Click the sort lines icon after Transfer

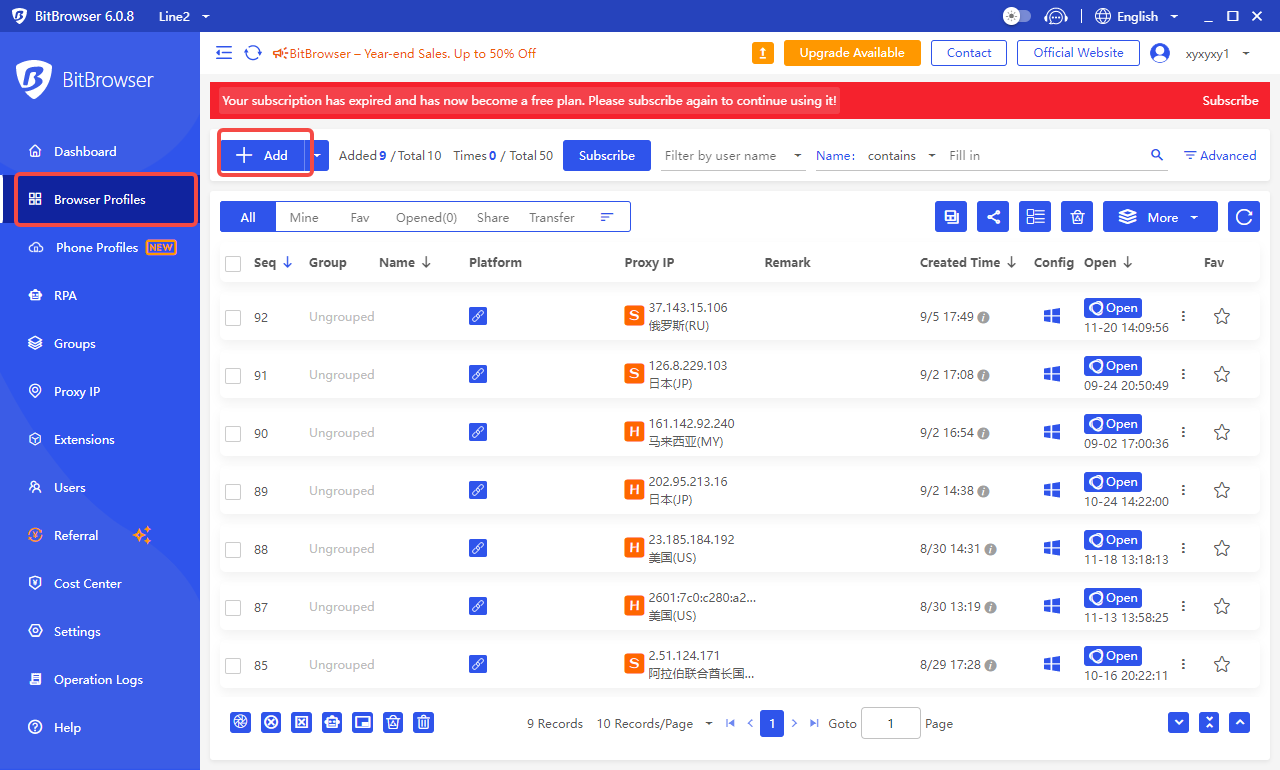[x=607, y=217]
